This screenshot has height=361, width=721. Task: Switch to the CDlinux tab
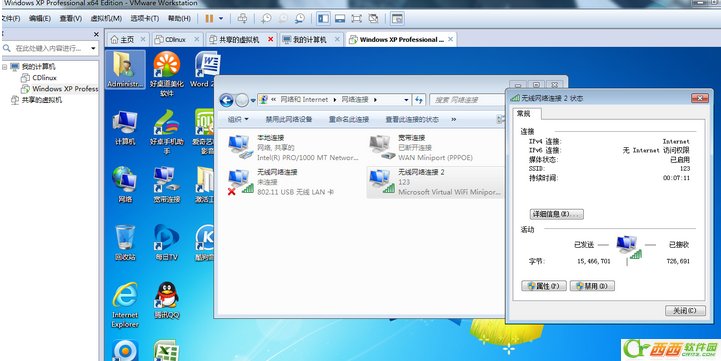pyautogui.click(x=177, y=40)
